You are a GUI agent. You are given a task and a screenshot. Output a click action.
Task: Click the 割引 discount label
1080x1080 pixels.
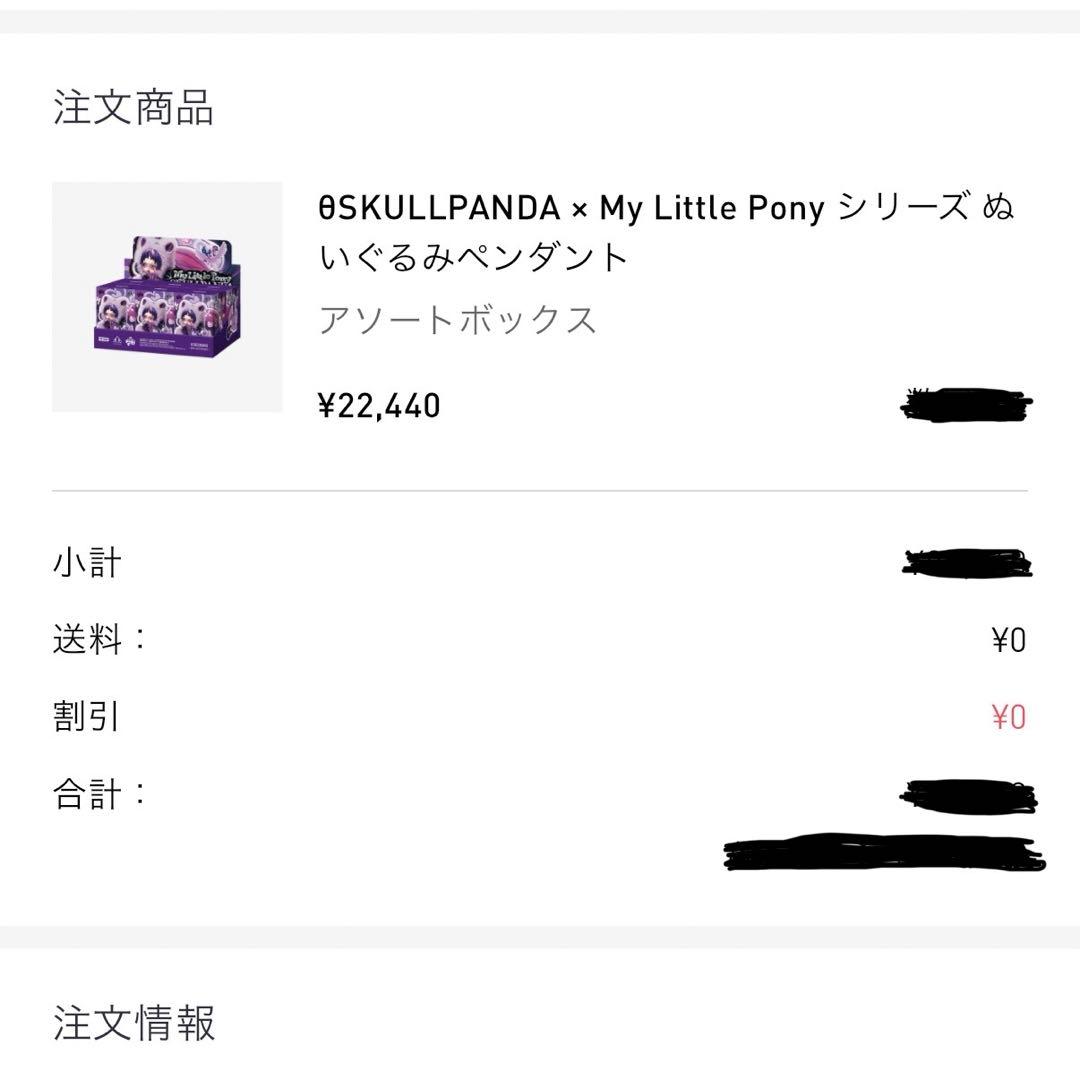click(x=86, y=717)
